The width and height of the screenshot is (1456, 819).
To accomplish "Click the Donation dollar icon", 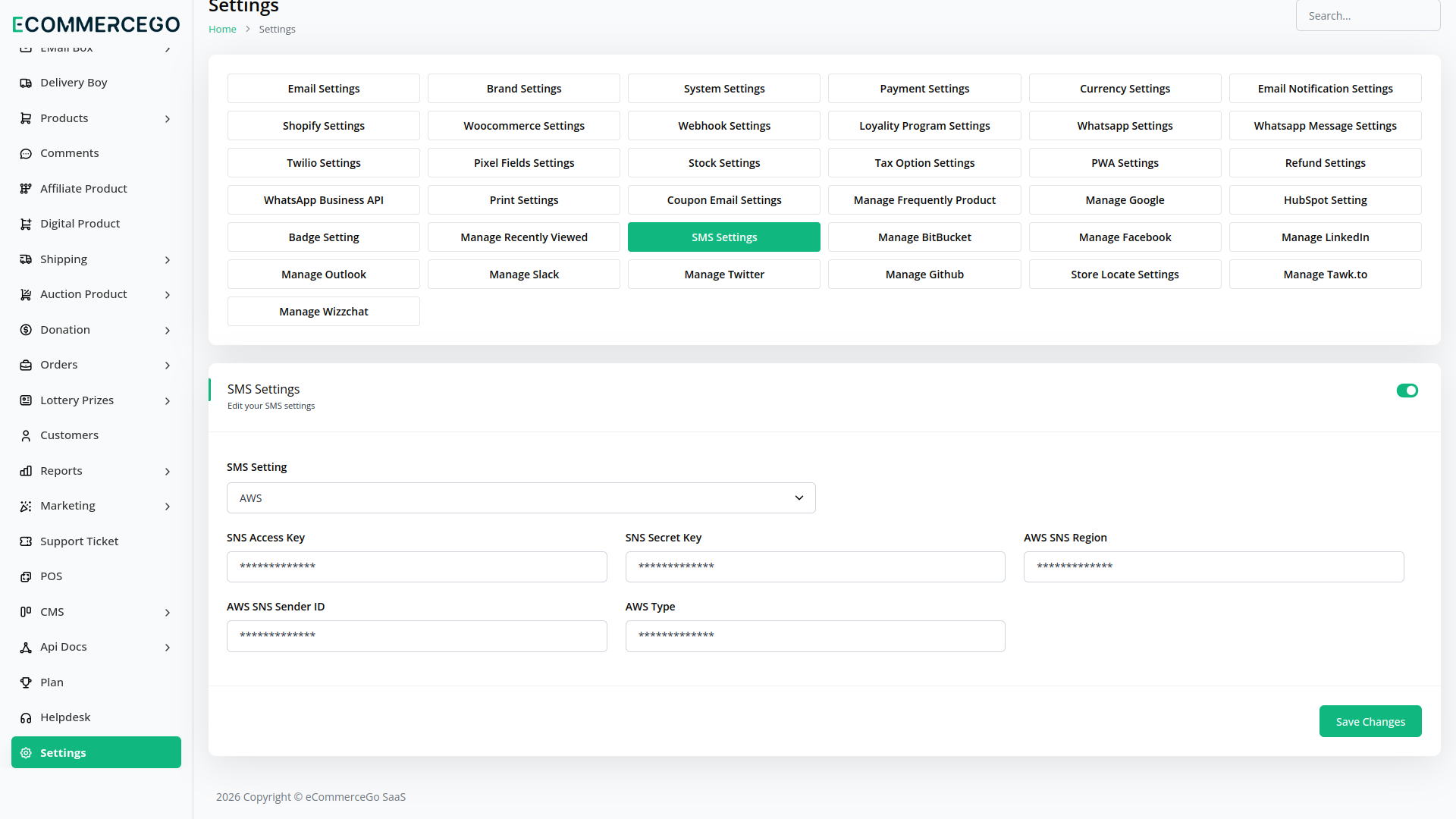I will (26, 330).
